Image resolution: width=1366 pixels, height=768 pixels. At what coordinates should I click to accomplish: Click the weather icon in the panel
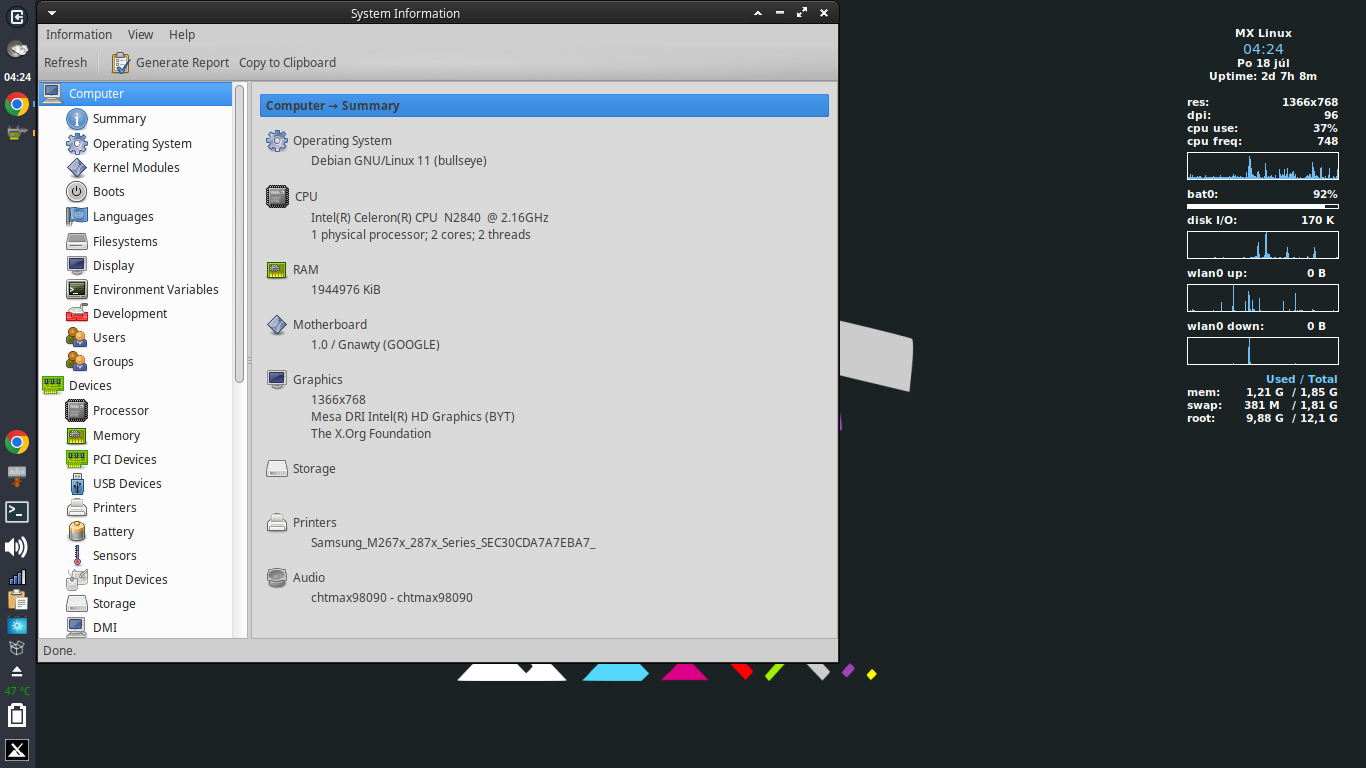(x=17, y=49)
